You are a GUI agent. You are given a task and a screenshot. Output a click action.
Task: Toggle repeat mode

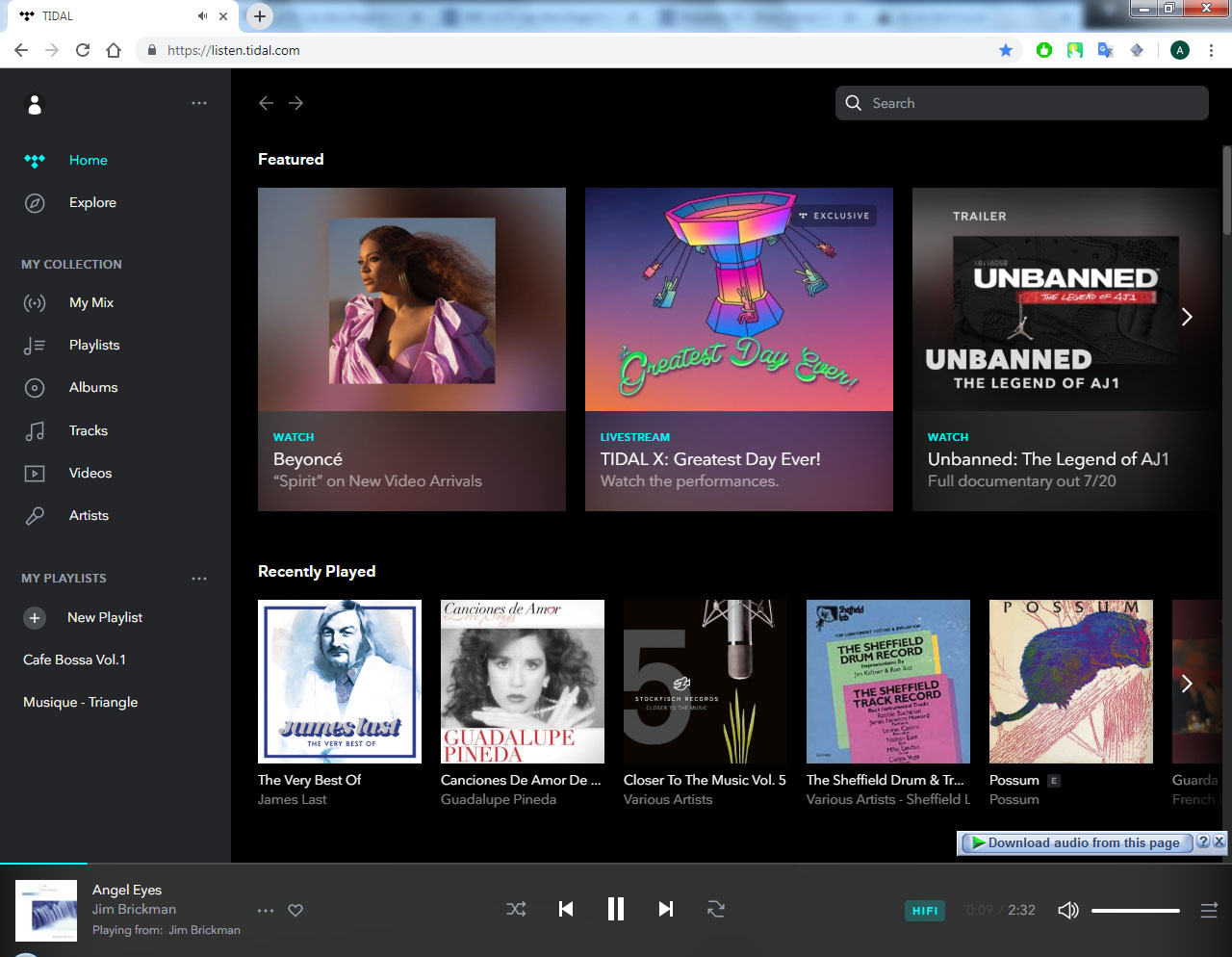pos(715,909)
